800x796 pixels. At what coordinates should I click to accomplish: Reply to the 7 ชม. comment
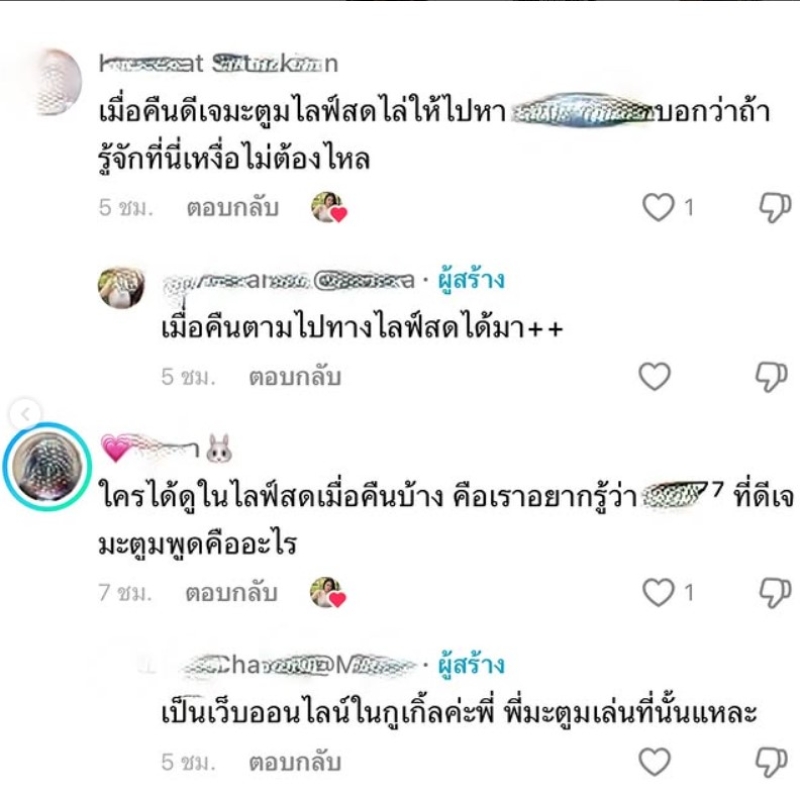pyautogui.click(x=231, y=593)
